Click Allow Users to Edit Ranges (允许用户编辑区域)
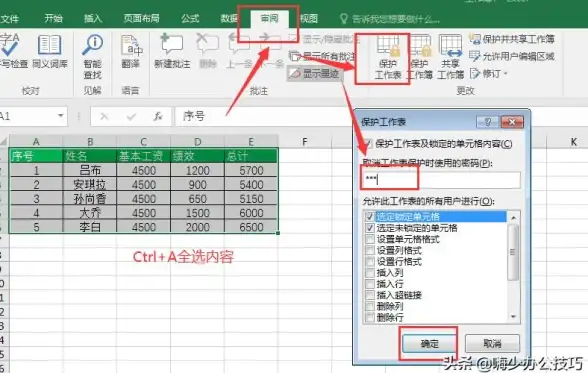This screenshot has width=588, height=373. pyautogui.click(x=512, y=56)
